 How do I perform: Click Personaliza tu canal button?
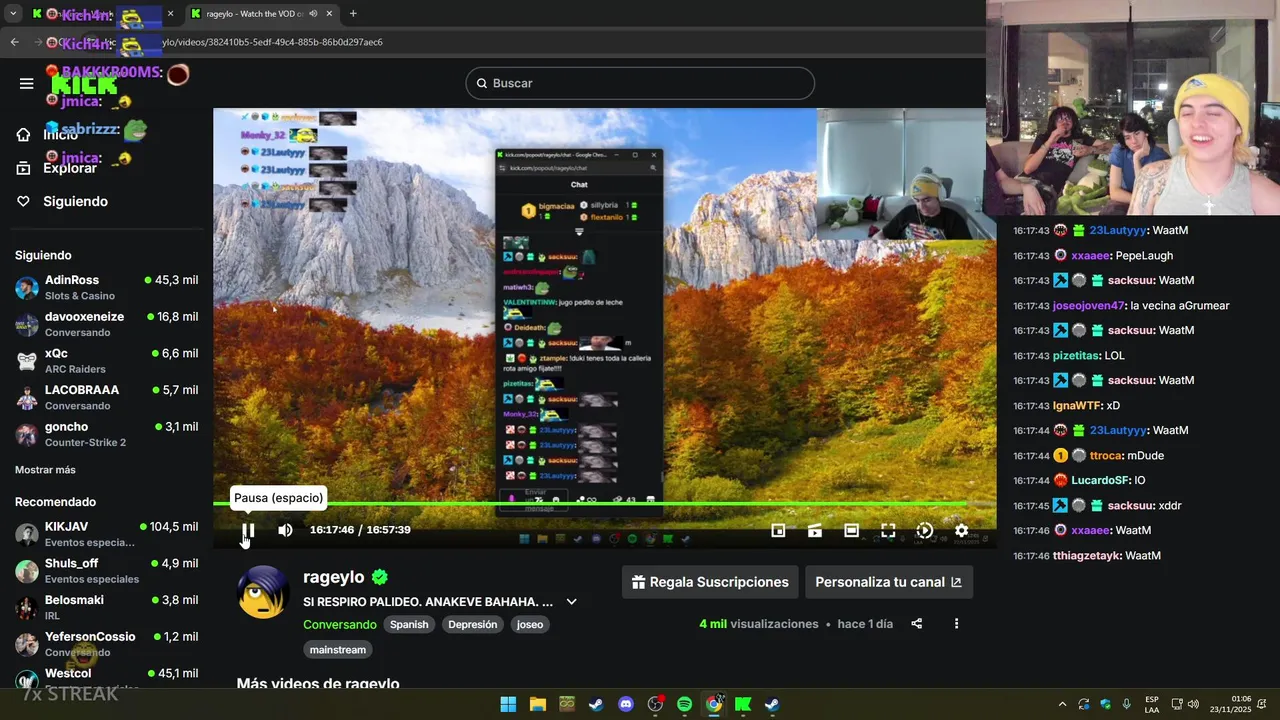888,582
